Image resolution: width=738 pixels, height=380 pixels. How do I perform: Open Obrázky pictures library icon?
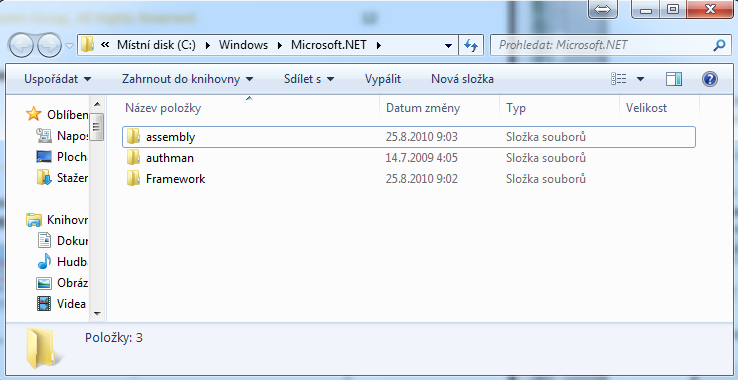pos(44,283)
